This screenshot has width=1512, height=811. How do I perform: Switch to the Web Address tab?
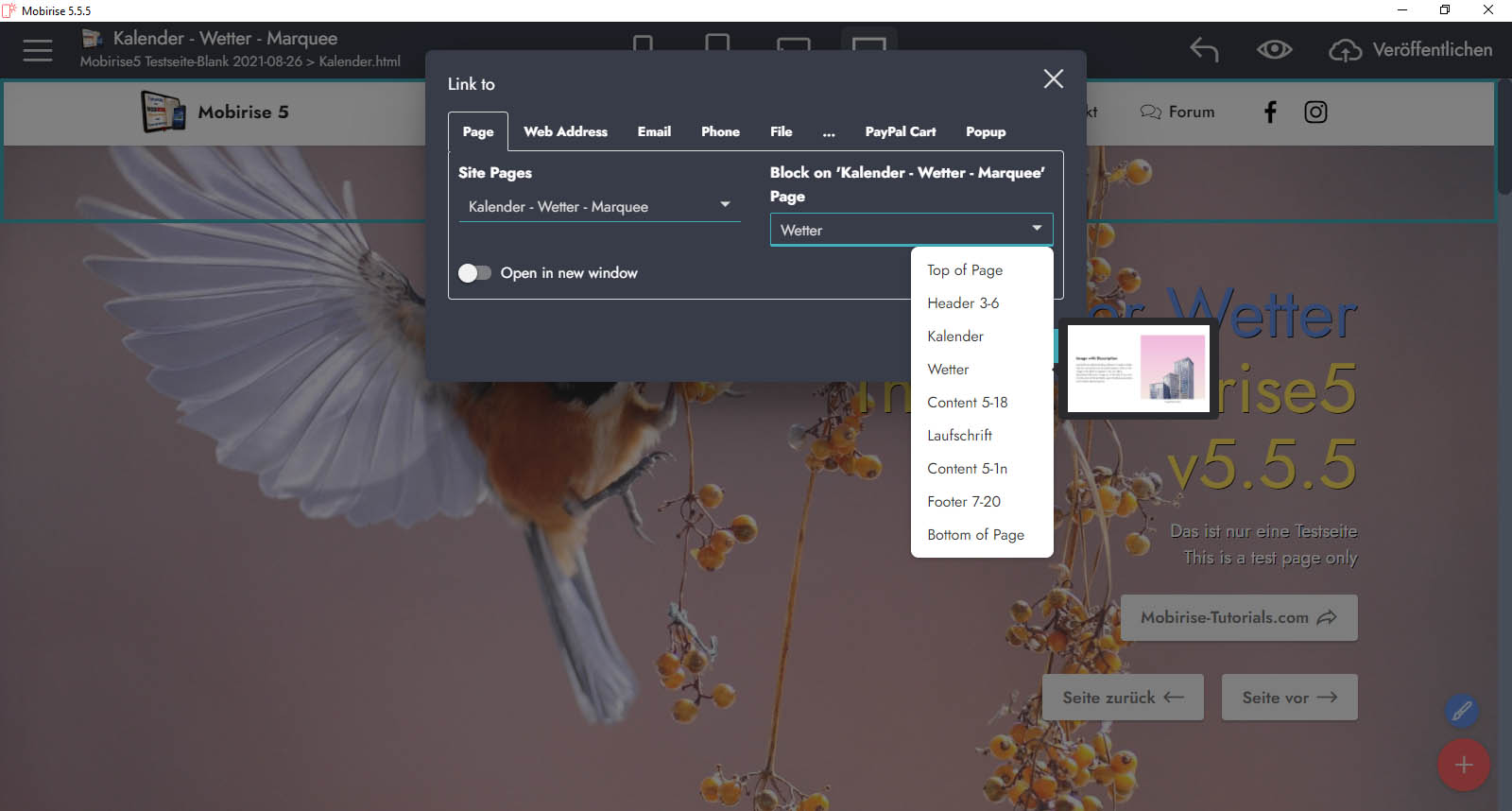(565, 131)
